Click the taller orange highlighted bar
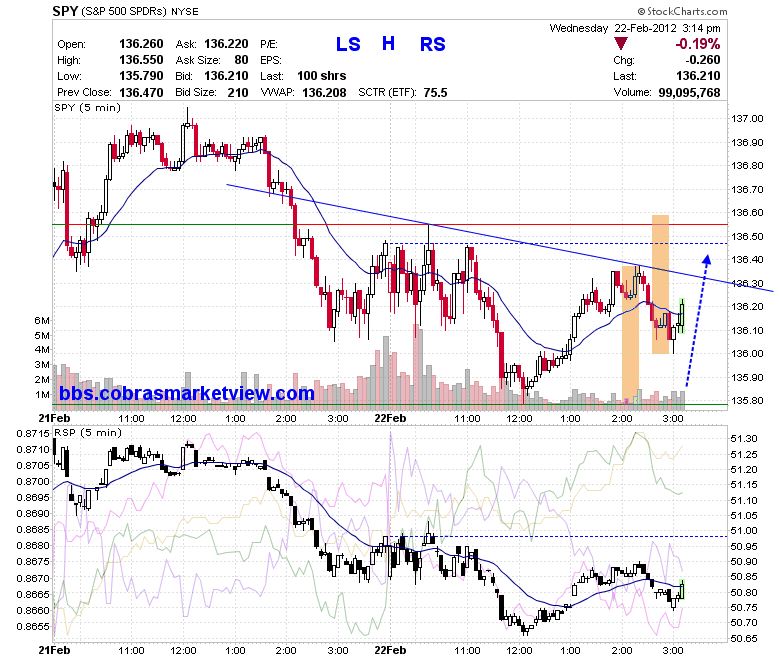 coord(661,284)
